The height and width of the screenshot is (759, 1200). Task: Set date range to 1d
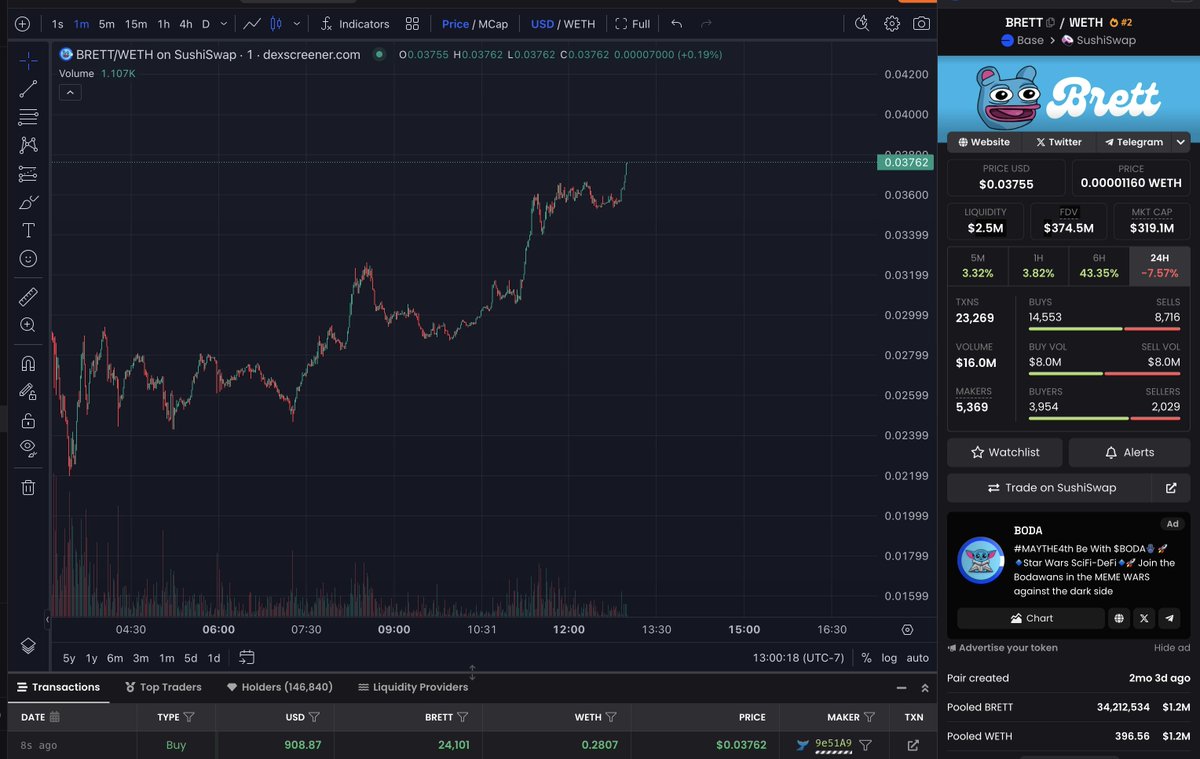(x=214, y=658)
